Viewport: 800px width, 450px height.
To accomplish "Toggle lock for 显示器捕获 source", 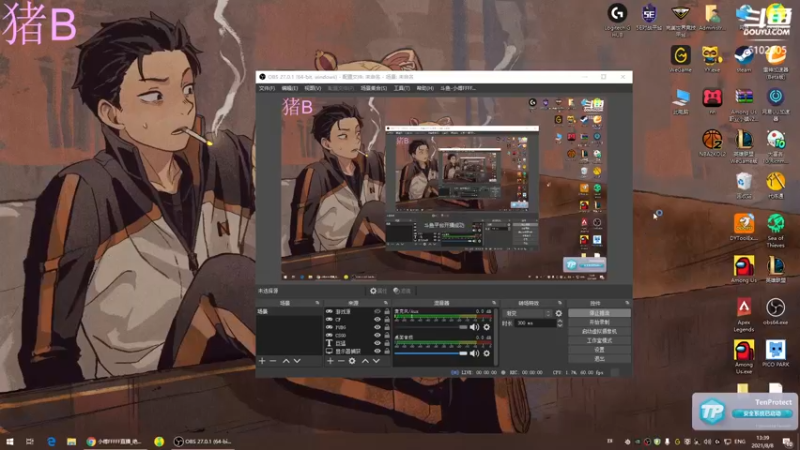I will (387, 351).
